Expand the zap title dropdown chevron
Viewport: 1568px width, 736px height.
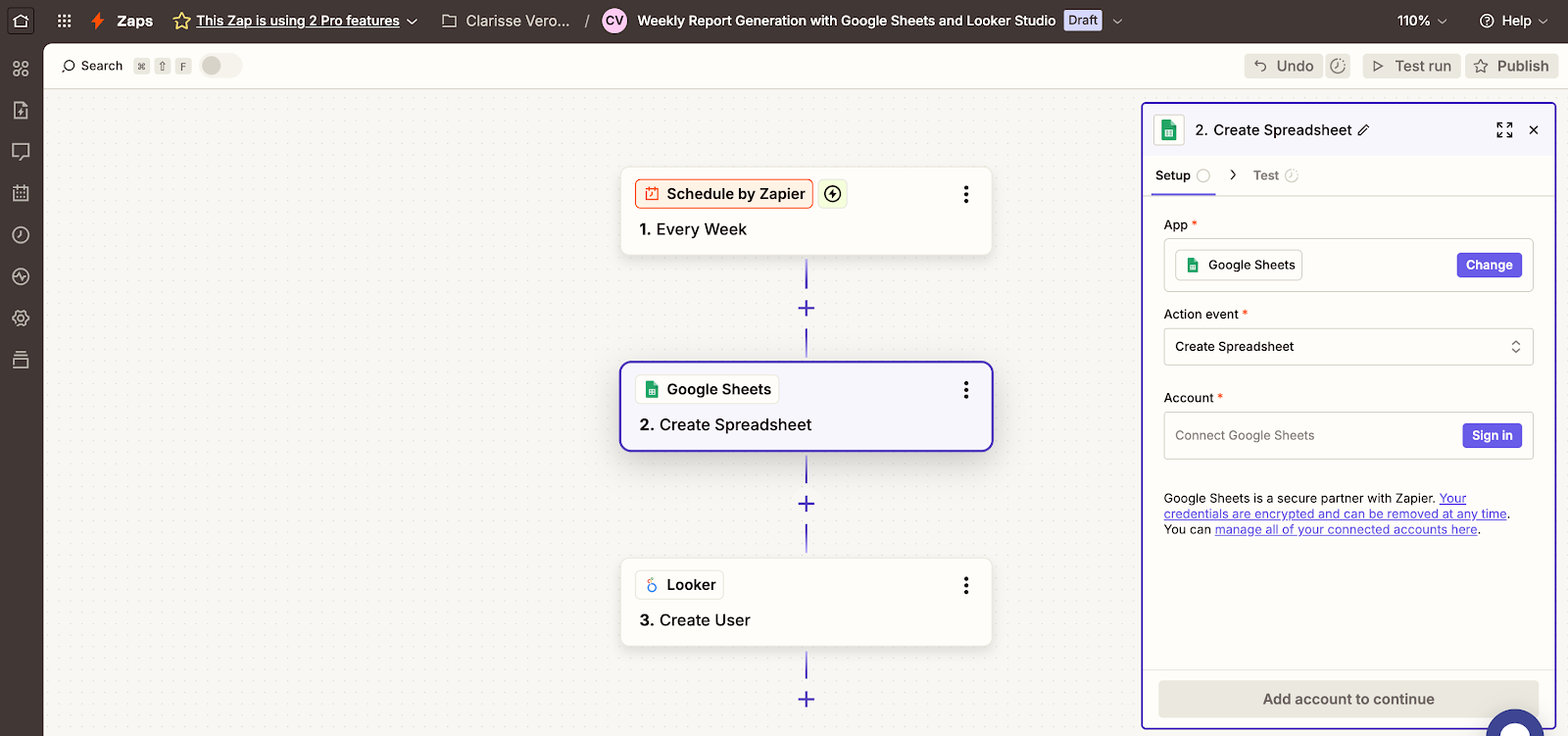(x=1117, y=21)
